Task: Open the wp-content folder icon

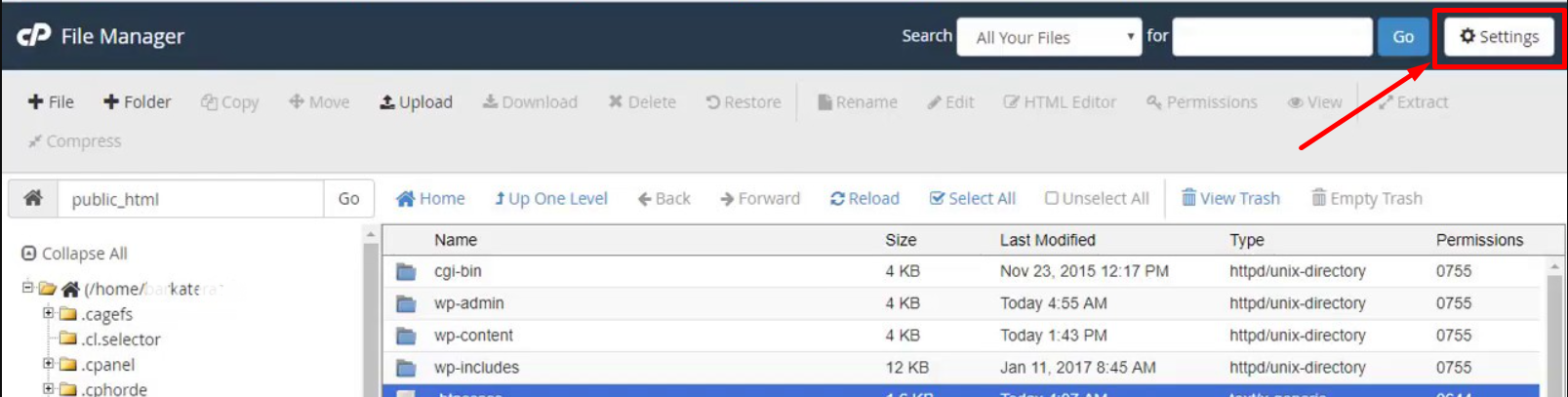Action: pyautogui.click(x=406, y=336)
